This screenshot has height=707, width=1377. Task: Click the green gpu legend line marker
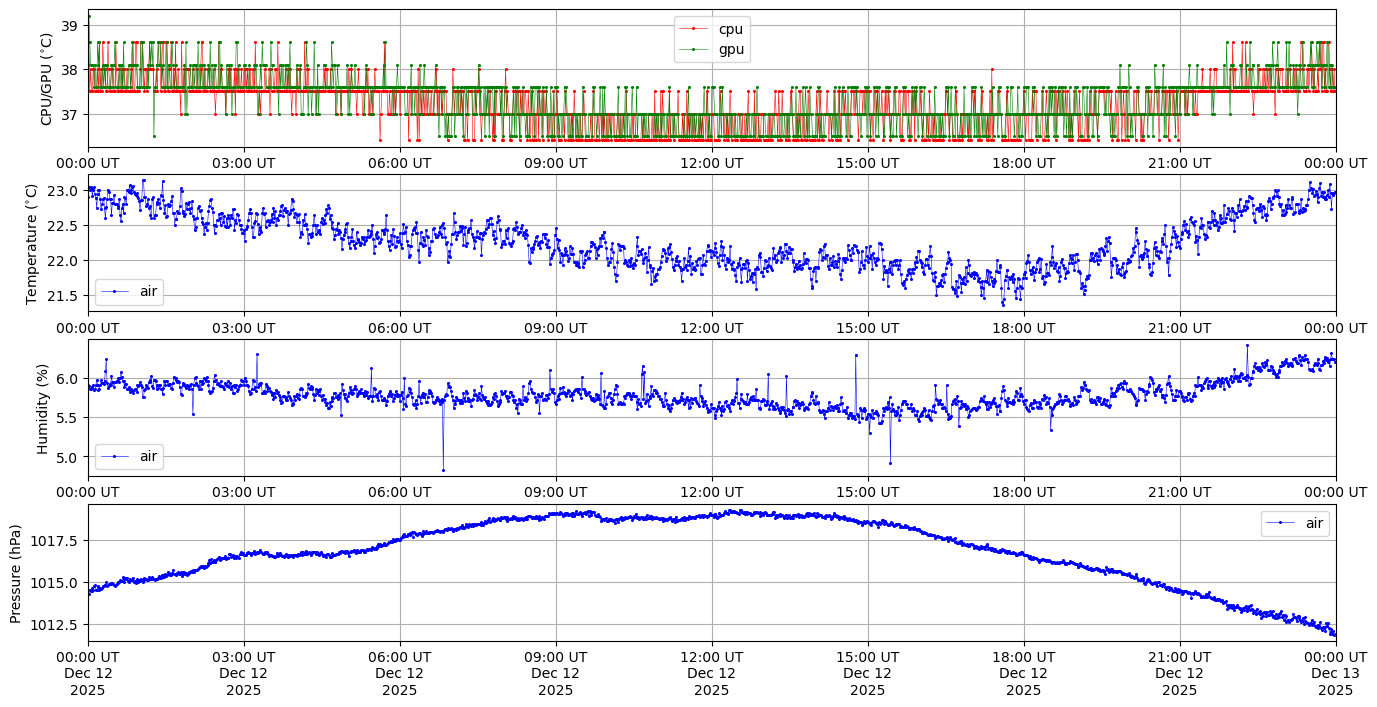[x=694, y=49]
